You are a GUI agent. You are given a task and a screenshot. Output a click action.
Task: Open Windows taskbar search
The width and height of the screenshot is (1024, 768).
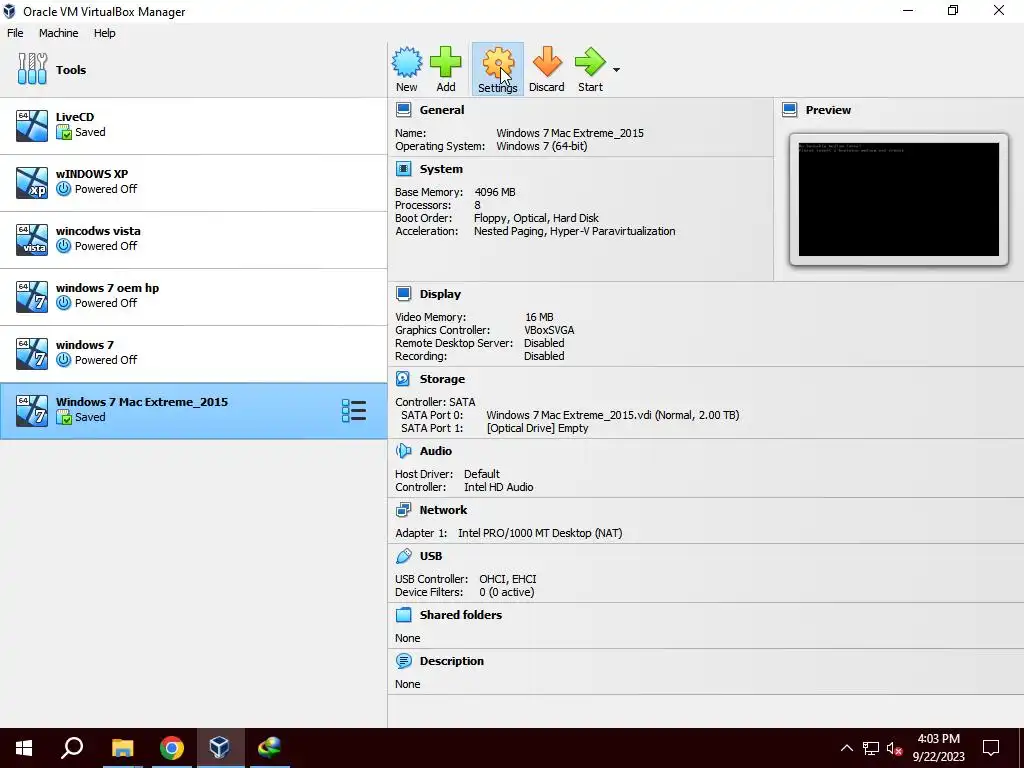pos(72,748)
